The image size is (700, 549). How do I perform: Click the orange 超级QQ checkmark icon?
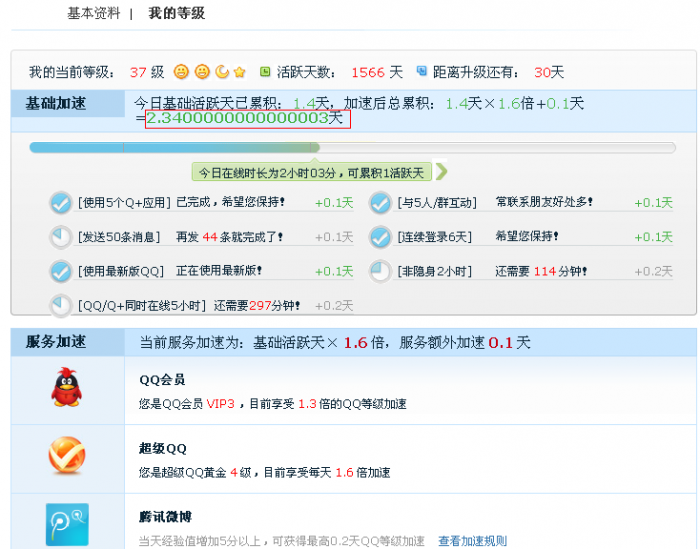click(67, 455)
